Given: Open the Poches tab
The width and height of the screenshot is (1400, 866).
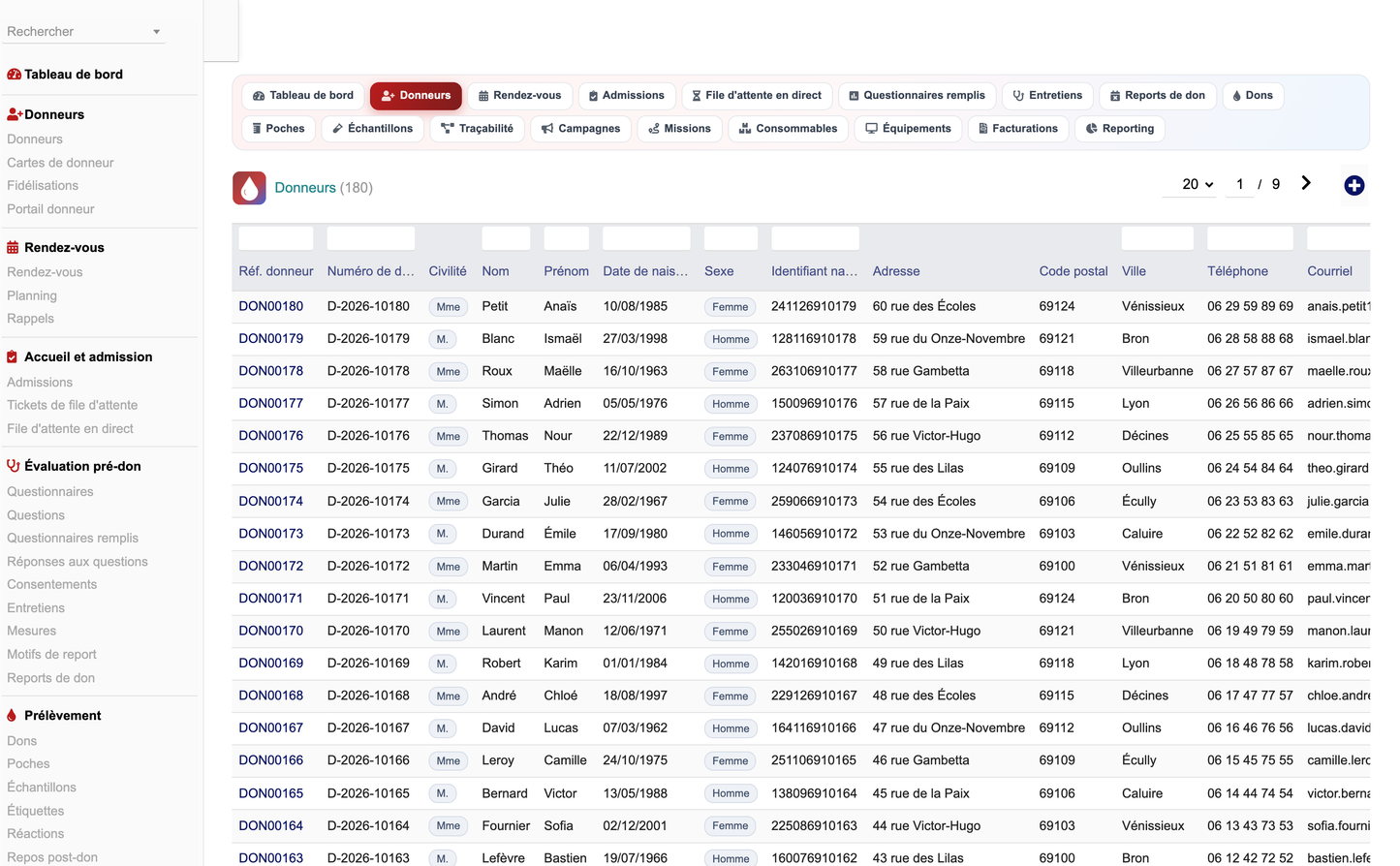Looking at the screenshot, I should (x=278, y=129).
